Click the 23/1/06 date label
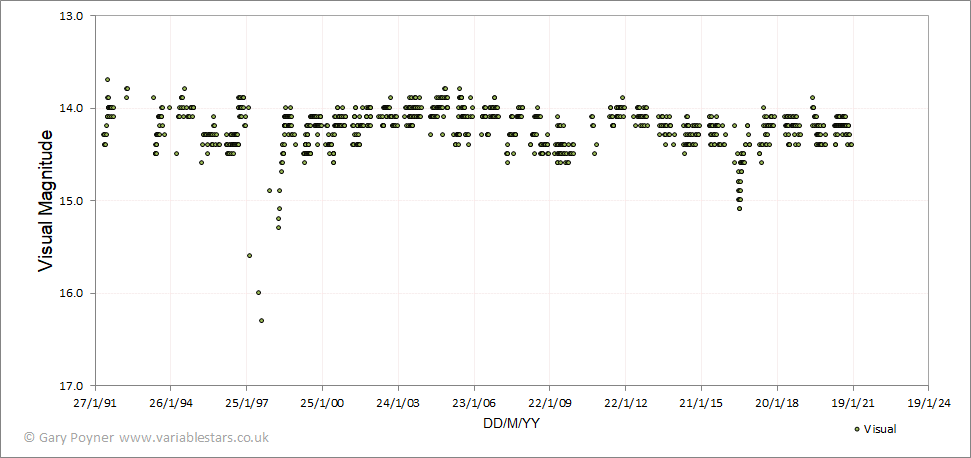The image size is (971, 458). tap(474, 404)
